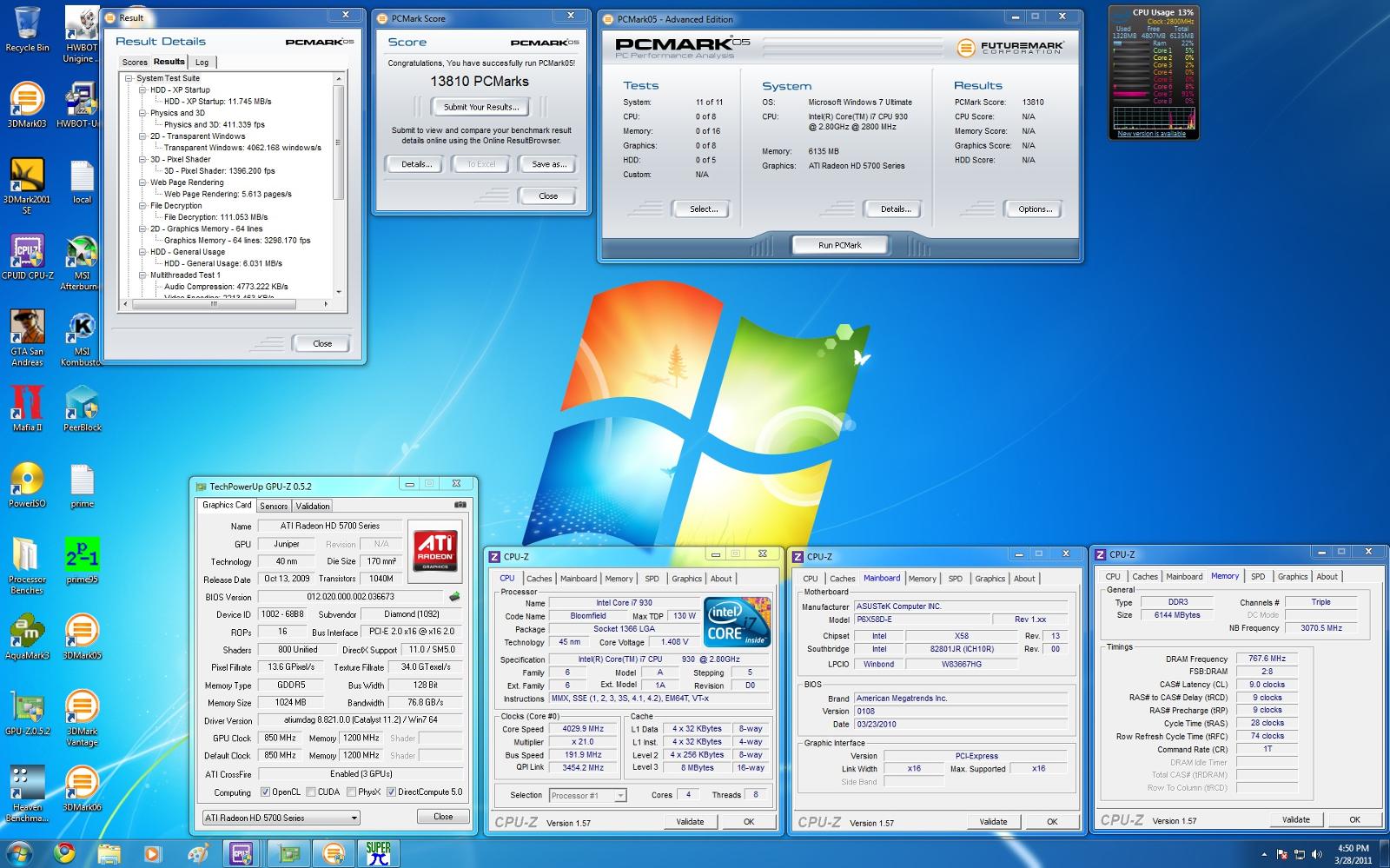
Task: Click the Close button in GPU-Z
Action: [x=443, y=817]
